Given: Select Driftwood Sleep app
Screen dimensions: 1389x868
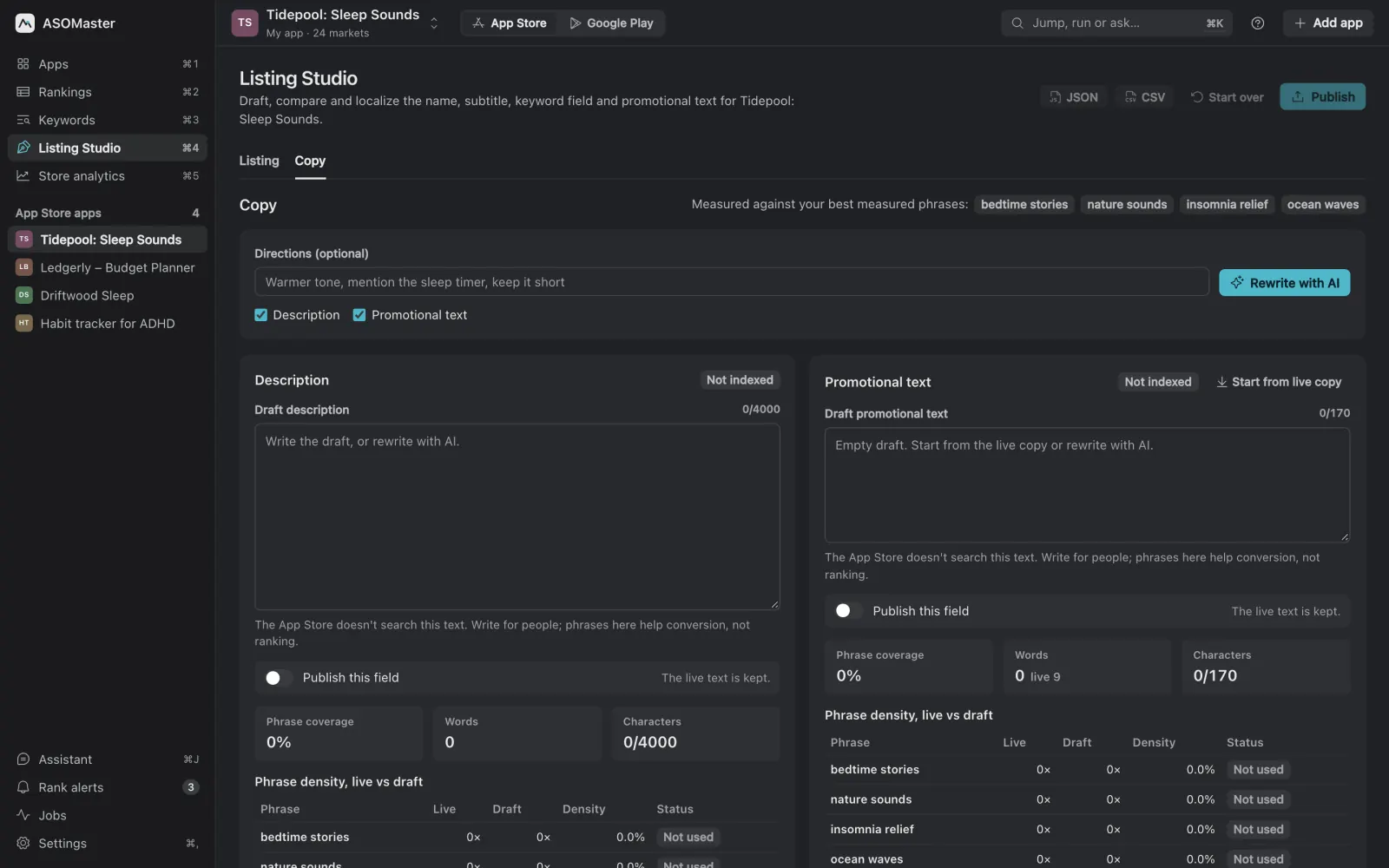Looking at the screenshot, I should click(108, 295).
